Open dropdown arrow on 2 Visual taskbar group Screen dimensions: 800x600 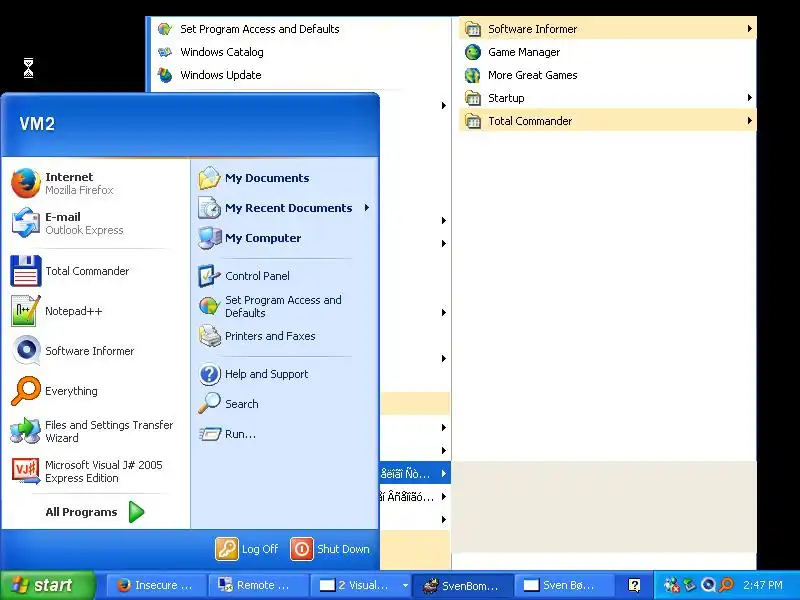click(405, 585)
